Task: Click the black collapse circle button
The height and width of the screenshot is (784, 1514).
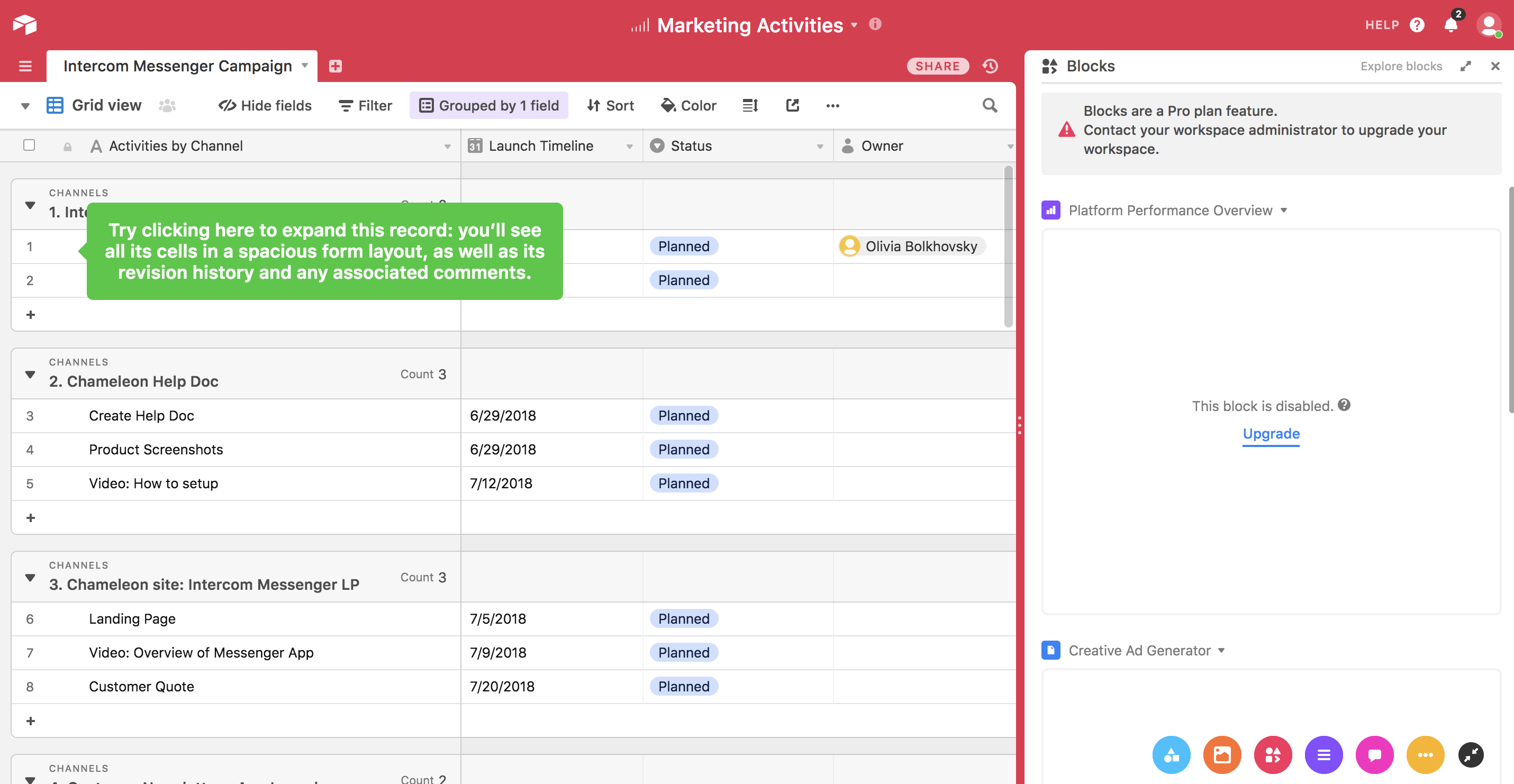Action: tap(1471, 755)
